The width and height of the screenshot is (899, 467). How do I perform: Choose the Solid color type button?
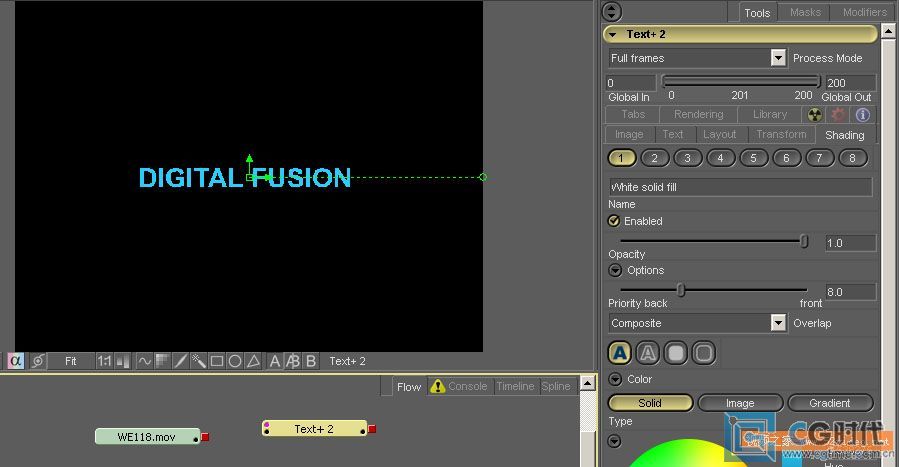[x=650, y=403]
